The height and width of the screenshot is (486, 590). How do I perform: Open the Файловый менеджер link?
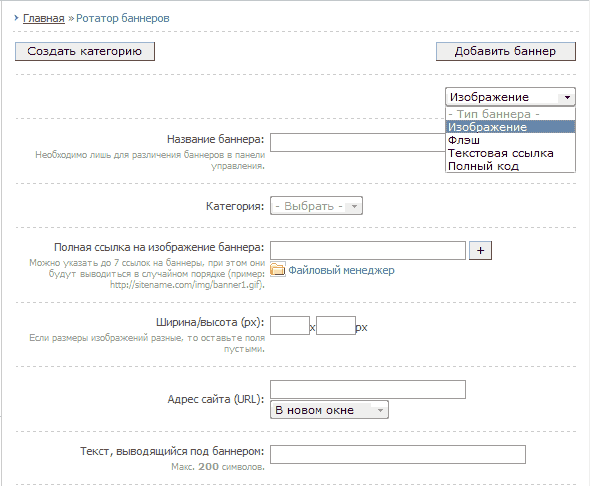[x=341, y=270]
